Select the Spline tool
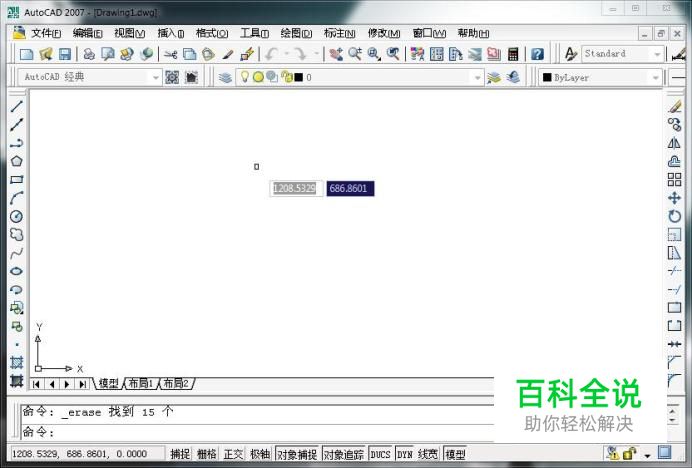The height and width of the screenshot is (468, 692). point(17,253)
